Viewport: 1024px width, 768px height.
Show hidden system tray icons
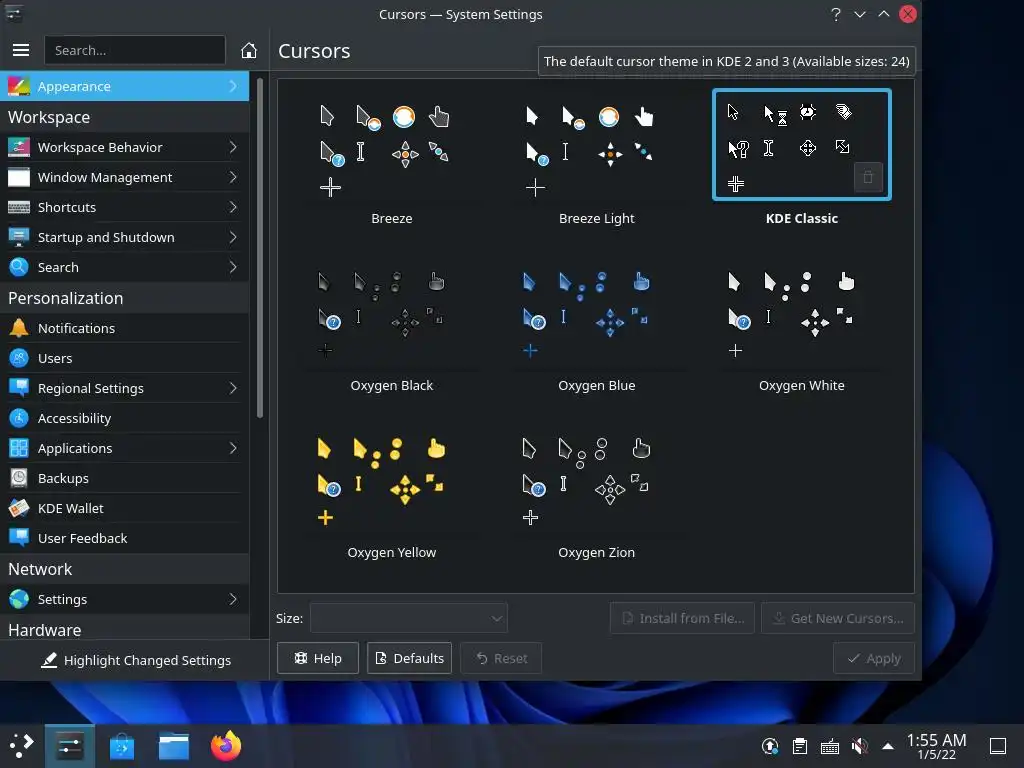[888, 746]
